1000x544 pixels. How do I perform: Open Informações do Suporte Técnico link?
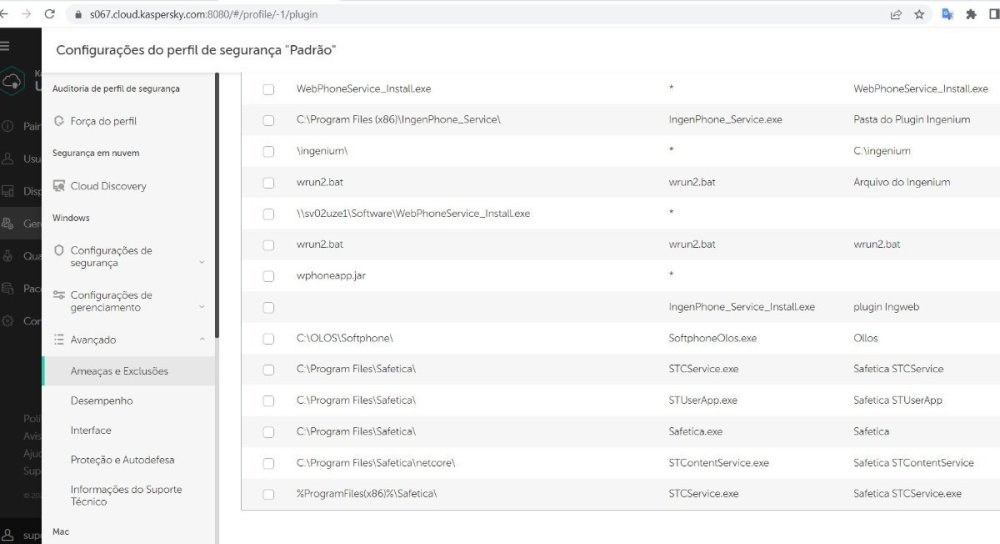point(126,495)
